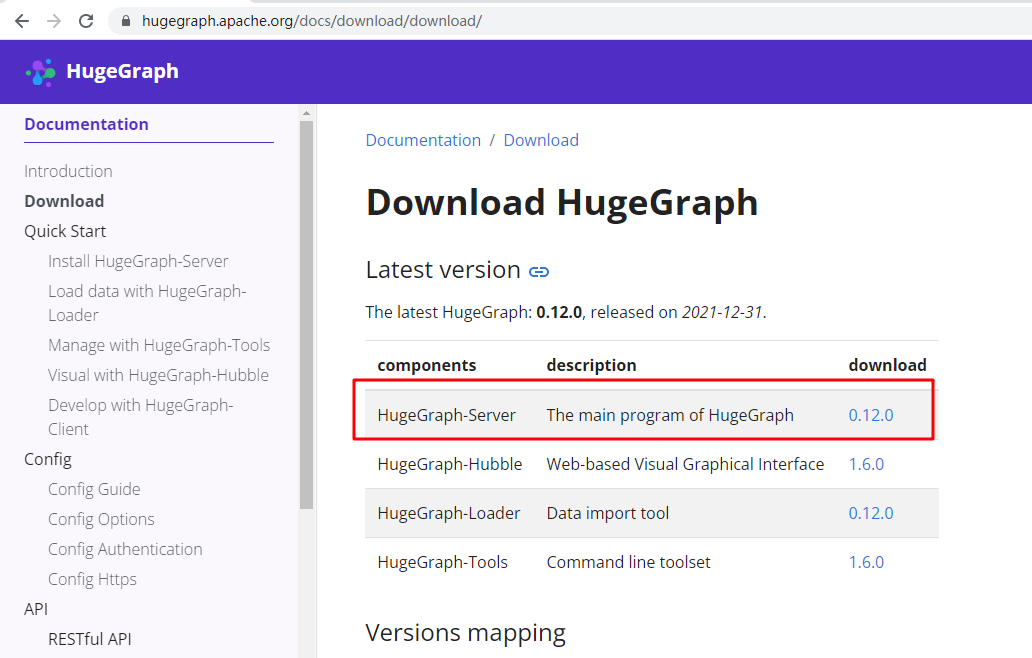This screenshot has height=658, width=1032.
Task: Click the browser forward arrow
Action: coord(54,21)
